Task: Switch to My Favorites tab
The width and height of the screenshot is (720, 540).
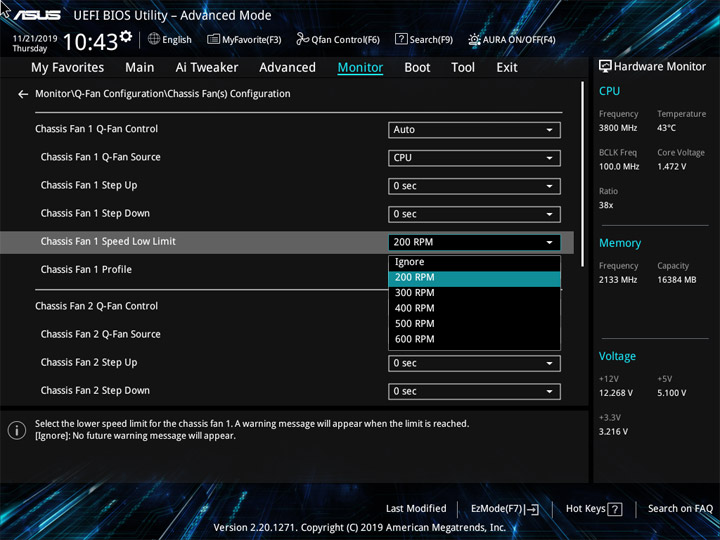Action: click(68, 68)
